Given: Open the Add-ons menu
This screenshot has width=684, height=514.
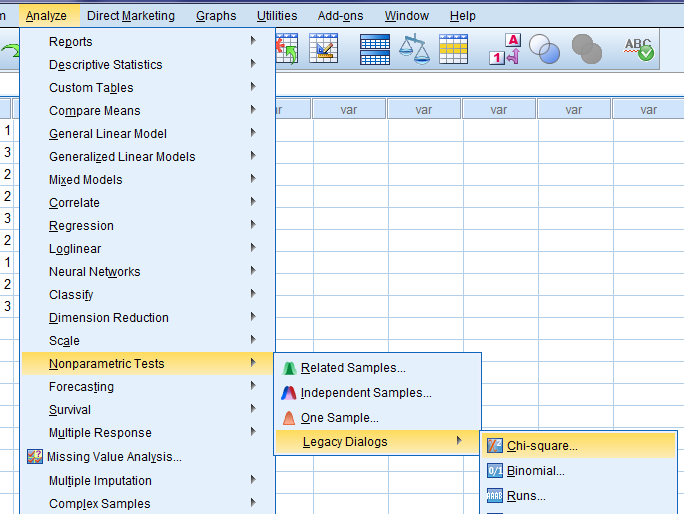Looking at the screenshot, I should (x=340, y=16).
